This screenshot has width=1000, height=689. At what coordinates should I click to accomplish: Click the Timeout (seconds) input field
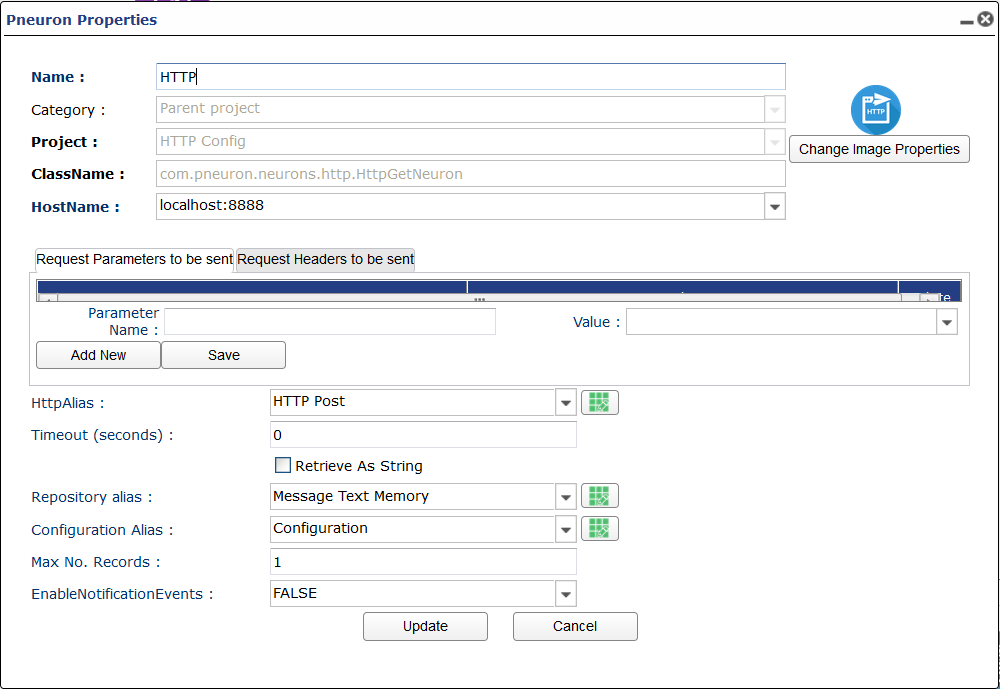423,434
